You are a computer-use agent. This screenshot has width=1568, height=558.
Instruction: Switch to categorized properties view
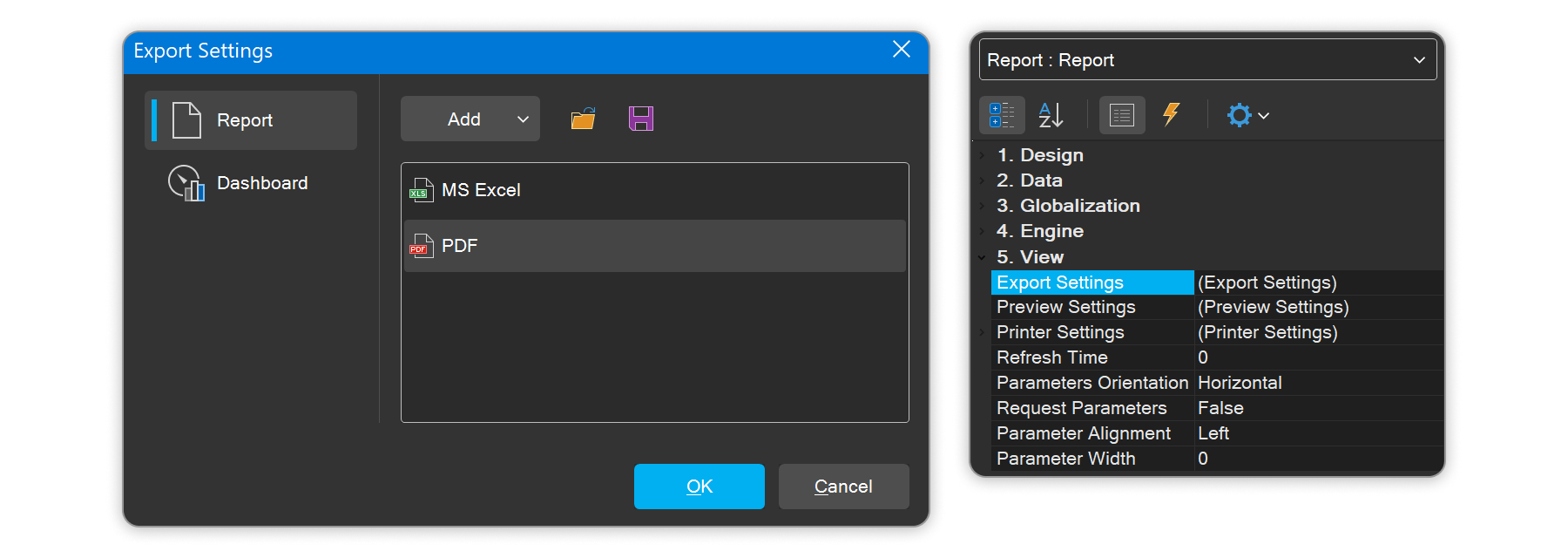[x=1002, y=115]
